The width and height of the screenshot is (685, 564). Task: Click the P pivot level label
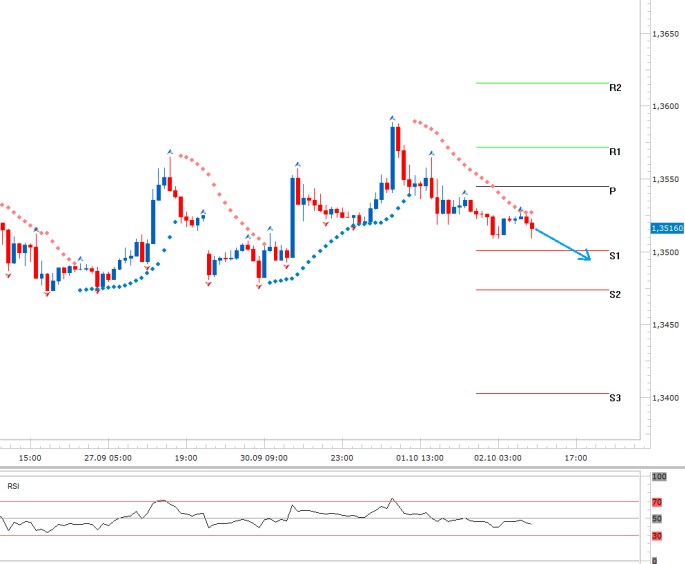(x=612, y=191)
